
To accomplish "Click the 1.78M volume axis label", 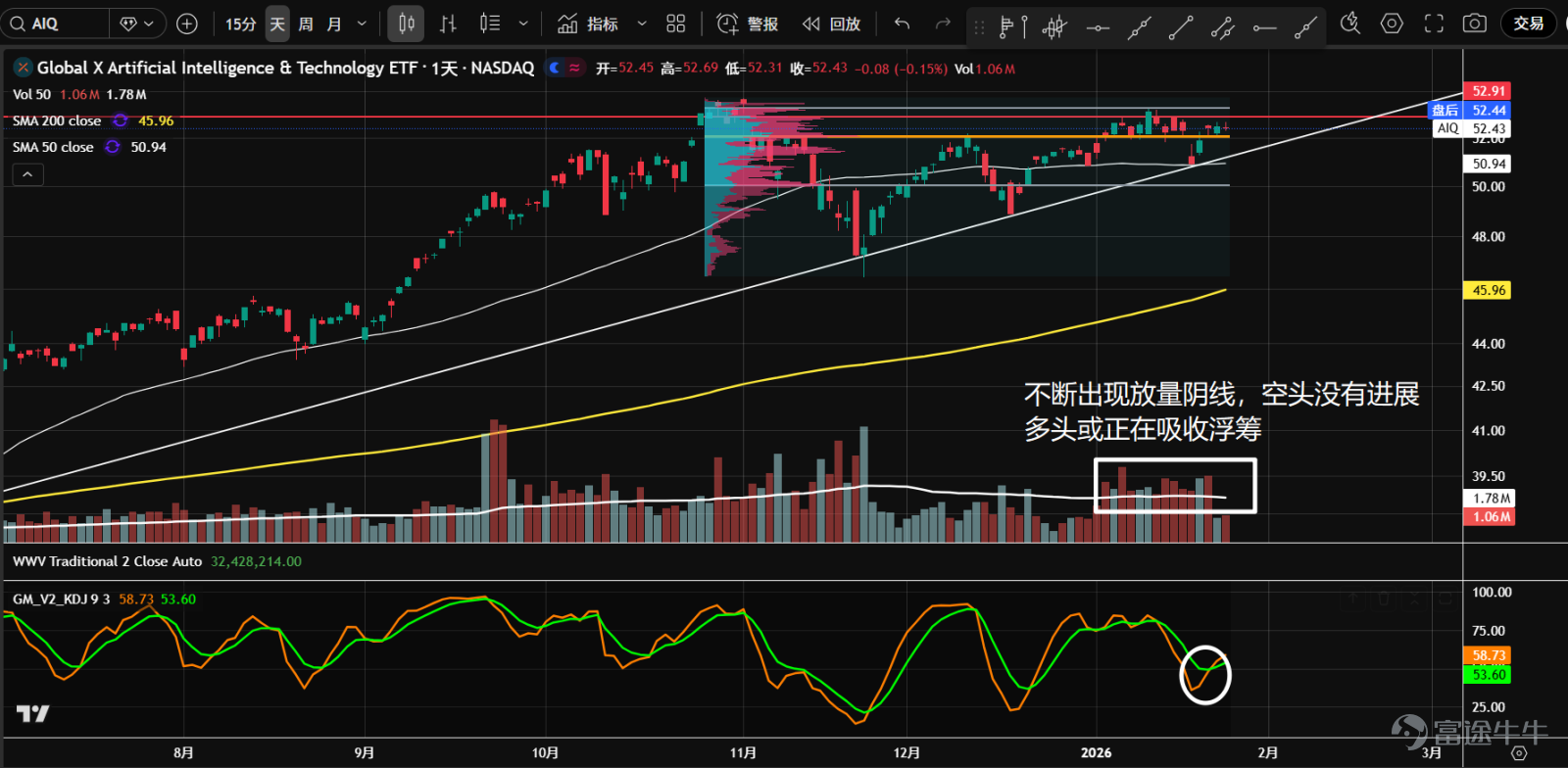I will click(1491, 499).
